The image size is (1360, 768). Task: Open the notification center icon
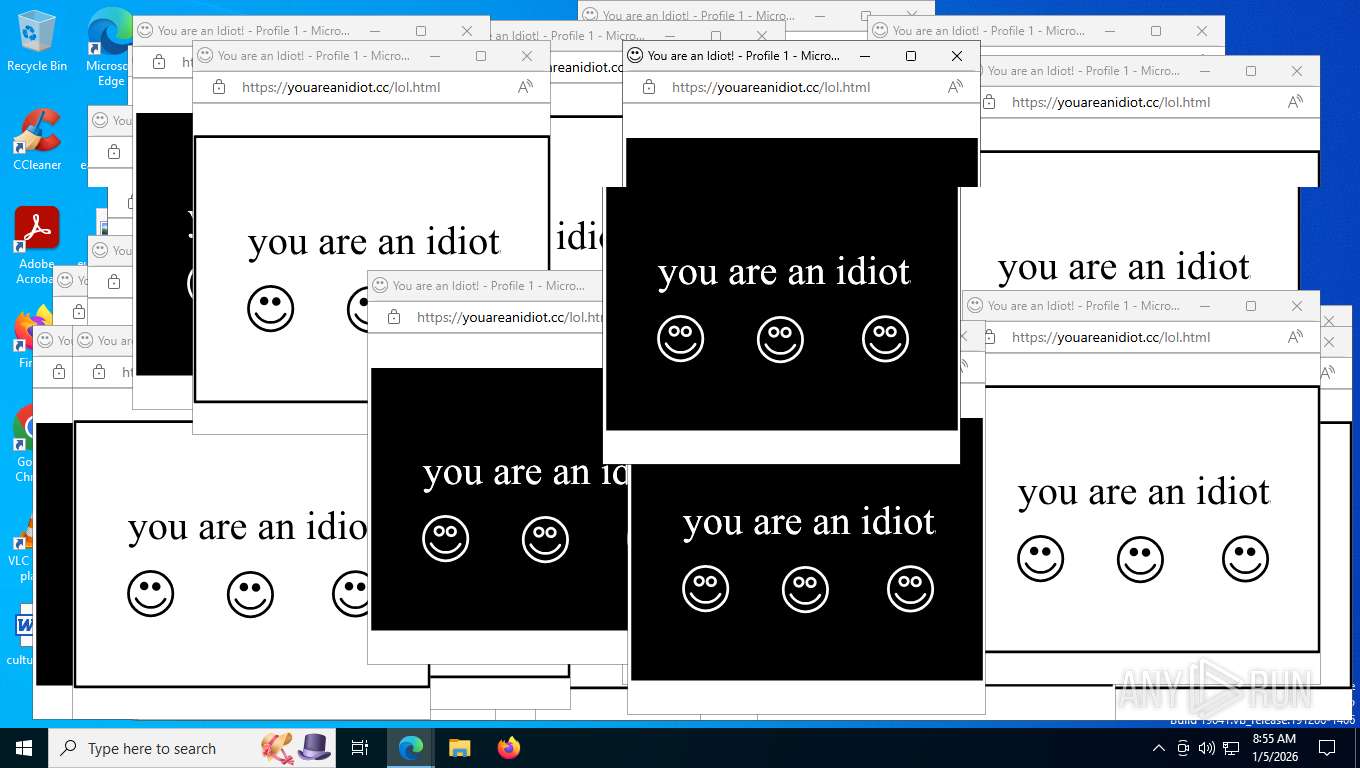click(x=1327, y=748)
